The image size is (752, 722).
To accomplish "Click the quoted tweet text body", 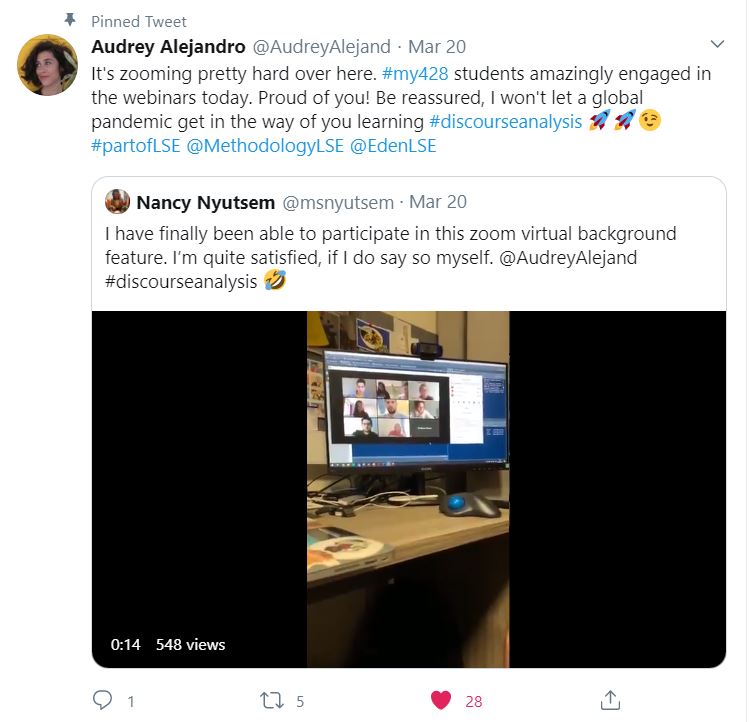I will [391, 258].
